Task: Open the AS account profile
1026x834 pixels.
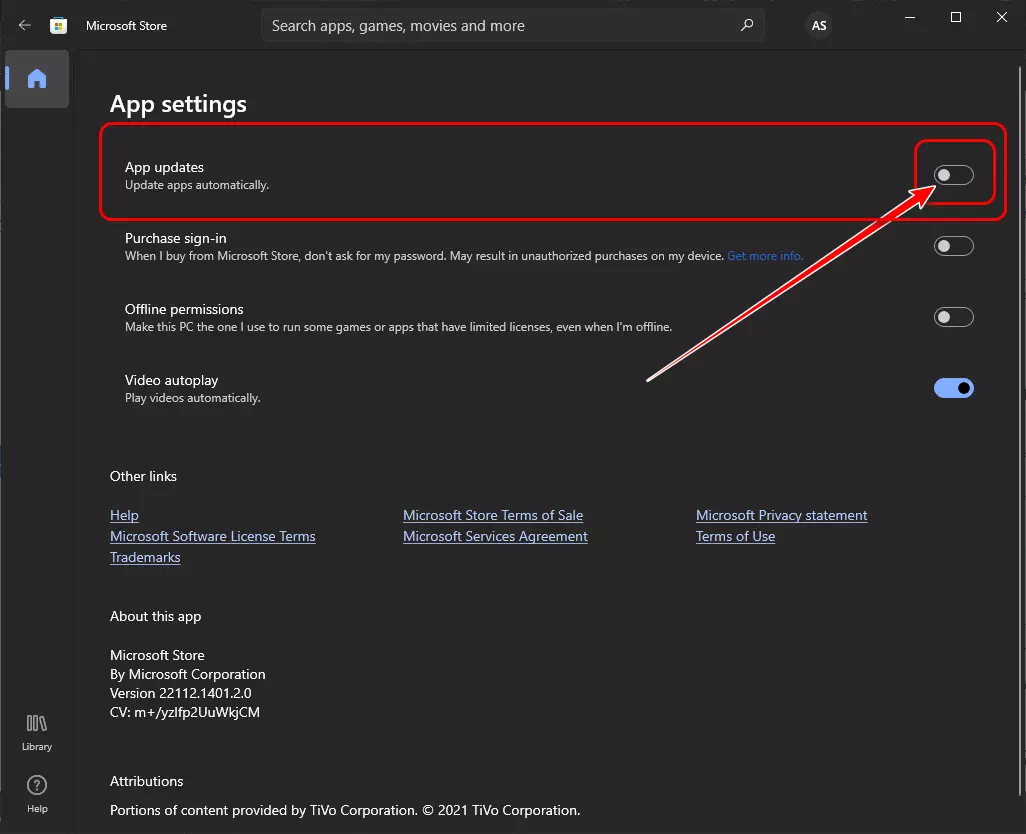Action: [819, 26]
